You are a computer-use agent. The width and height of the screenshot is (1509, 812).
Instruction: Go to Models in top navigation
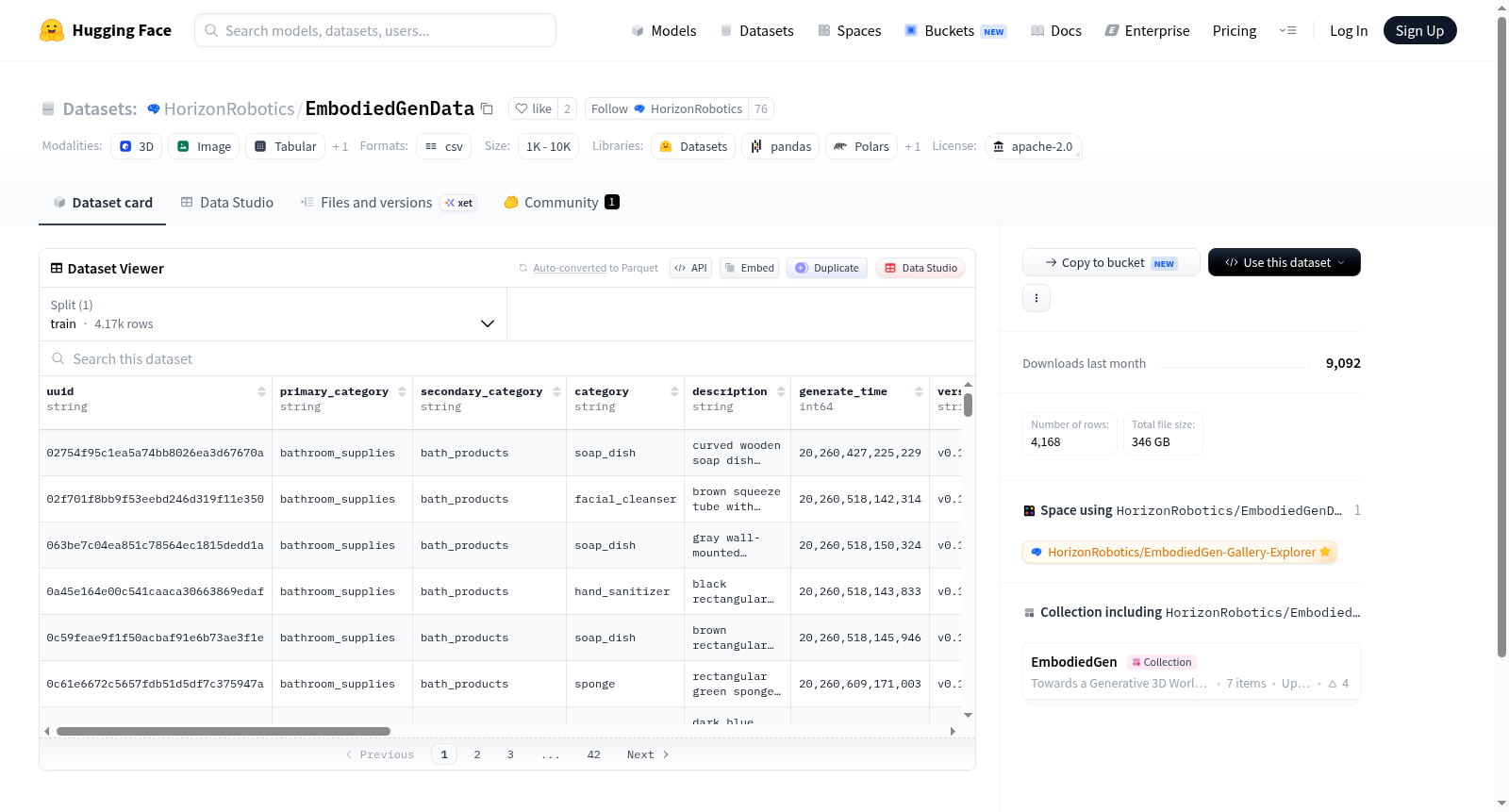(664, 30)
